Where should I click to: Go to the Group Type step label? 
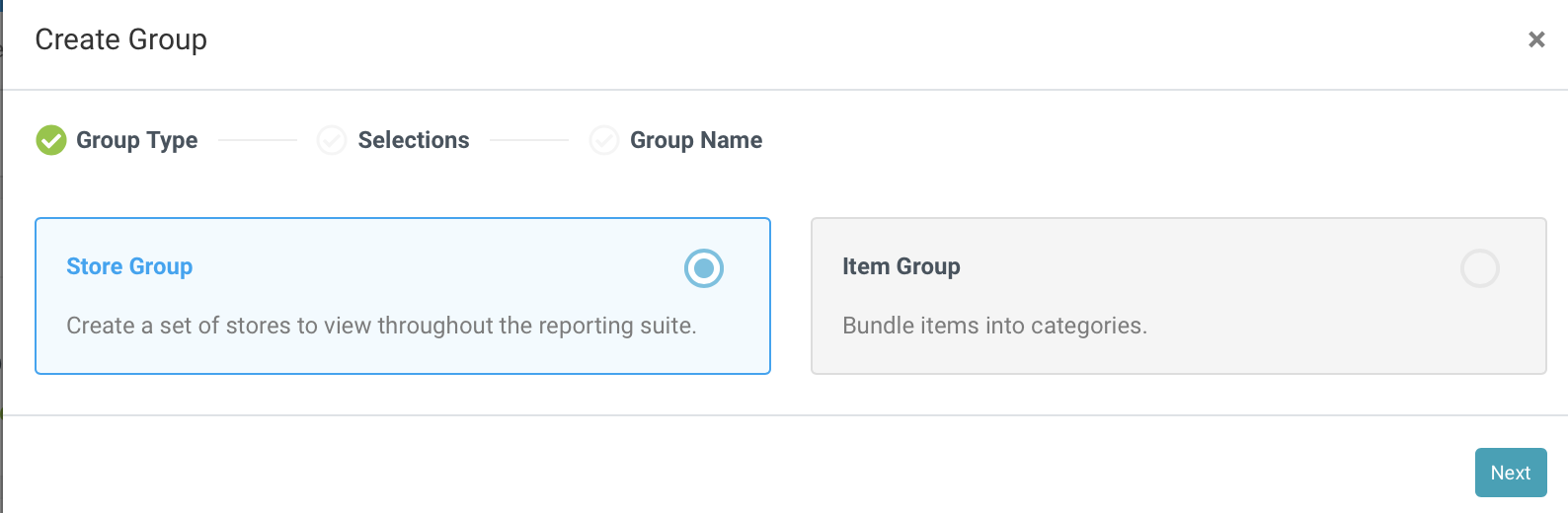coord(137,140)
